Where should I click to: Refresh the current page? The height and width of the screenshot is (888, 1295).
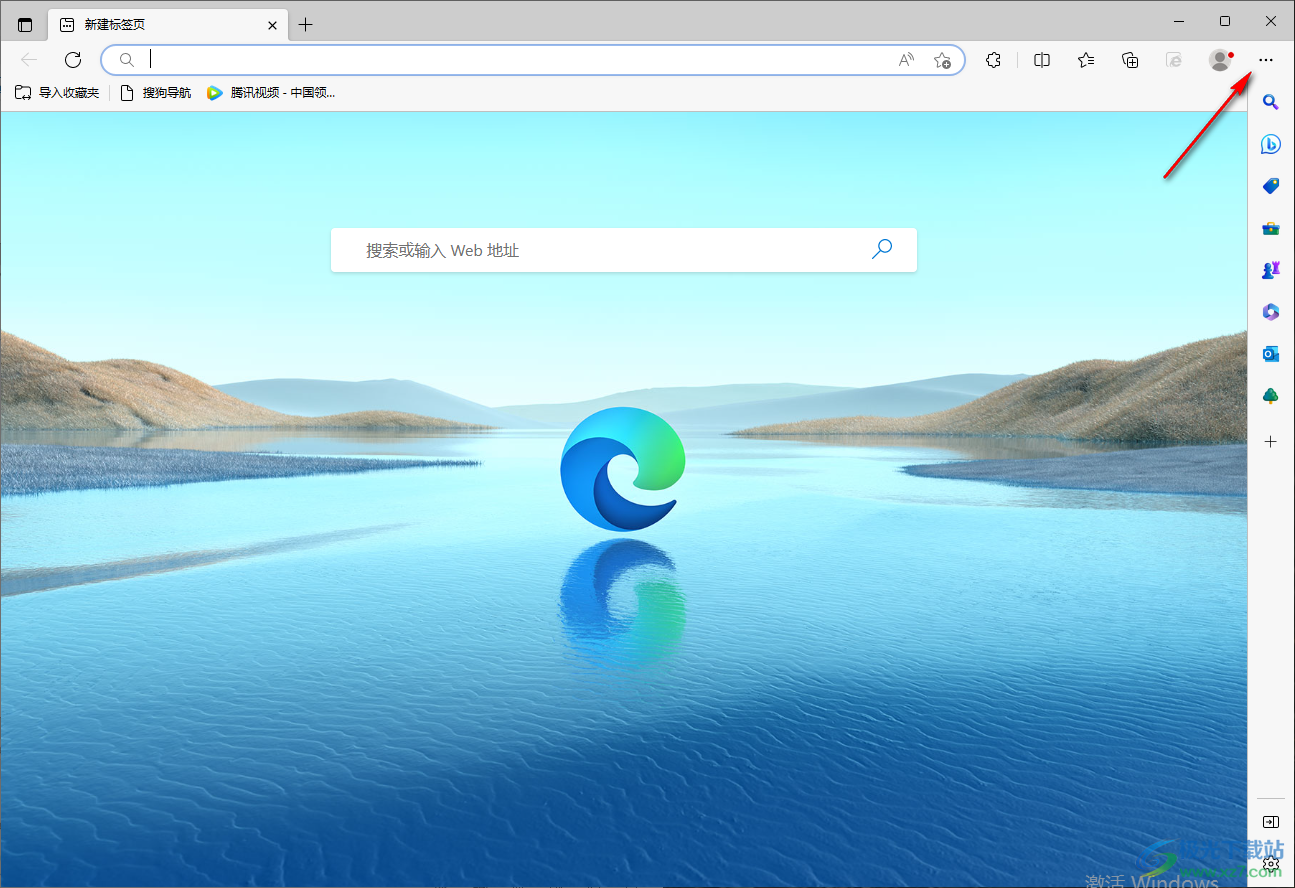(73, 60)
